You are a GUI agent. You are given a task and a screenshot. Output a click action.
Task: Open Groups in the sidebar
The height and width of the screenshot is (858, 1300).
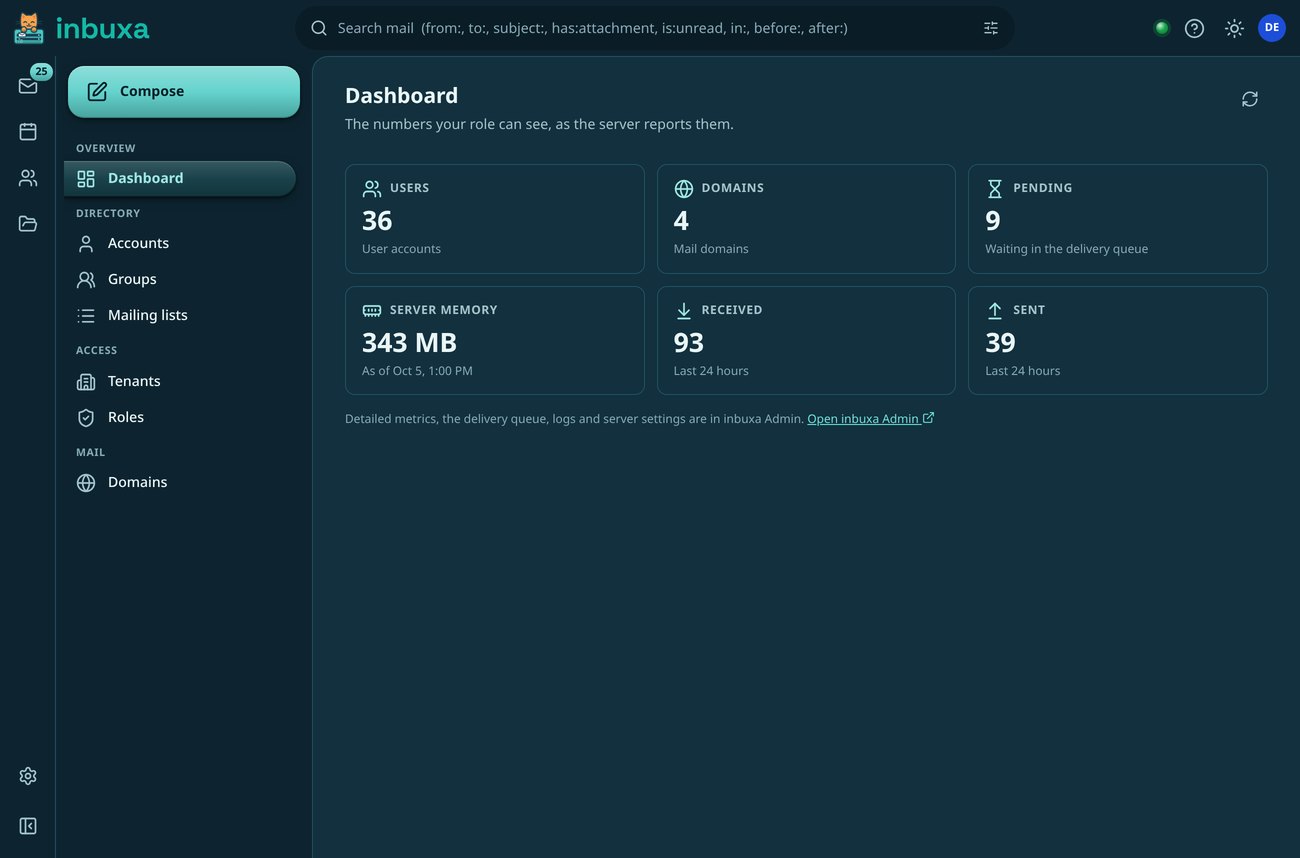(x=180, y=279)
